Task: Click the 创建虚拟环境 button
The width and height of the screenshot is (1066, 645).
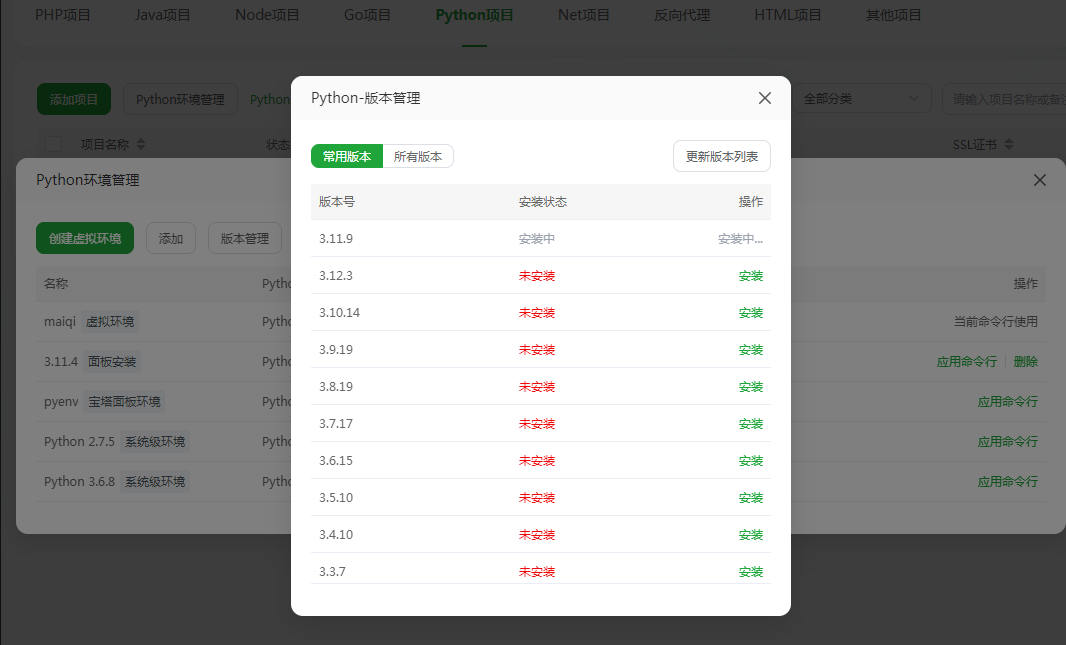Action: click(x=85, y=238)
